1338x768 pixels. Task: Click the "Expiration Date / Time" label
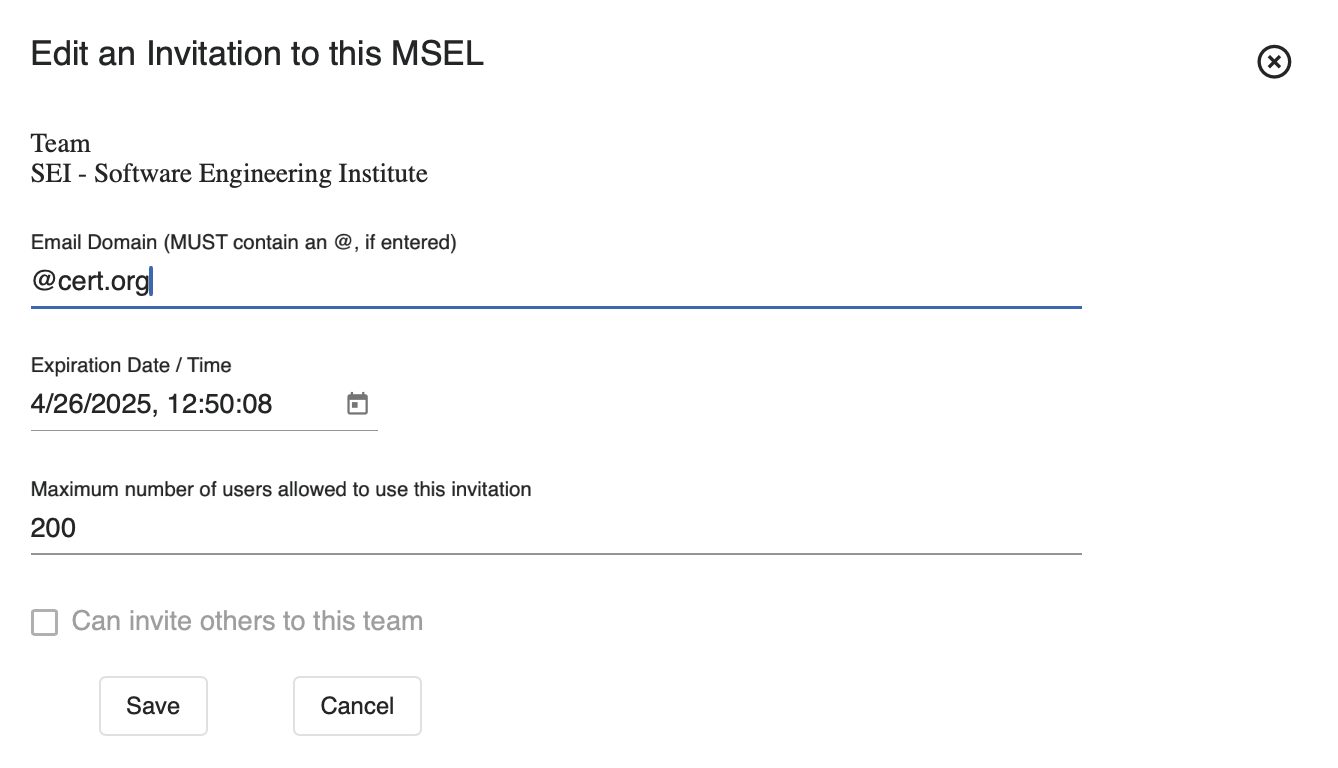coord(131,365)
